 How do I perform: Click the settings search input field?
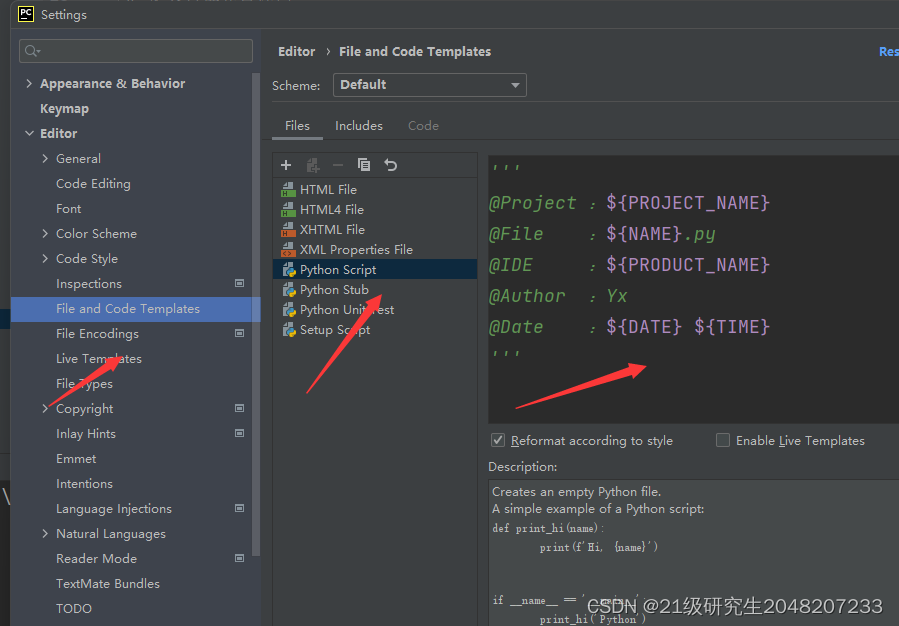[x=136, y=51]
